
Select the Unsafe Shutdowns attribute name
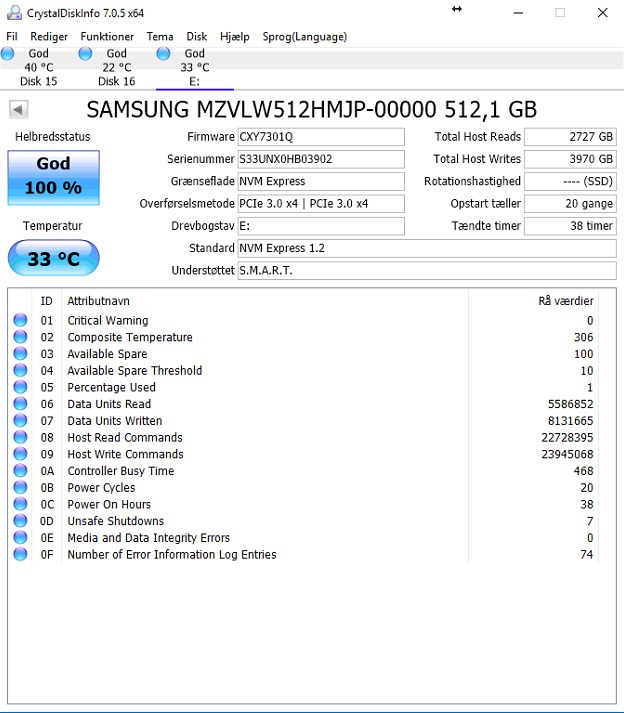[116, 521]
